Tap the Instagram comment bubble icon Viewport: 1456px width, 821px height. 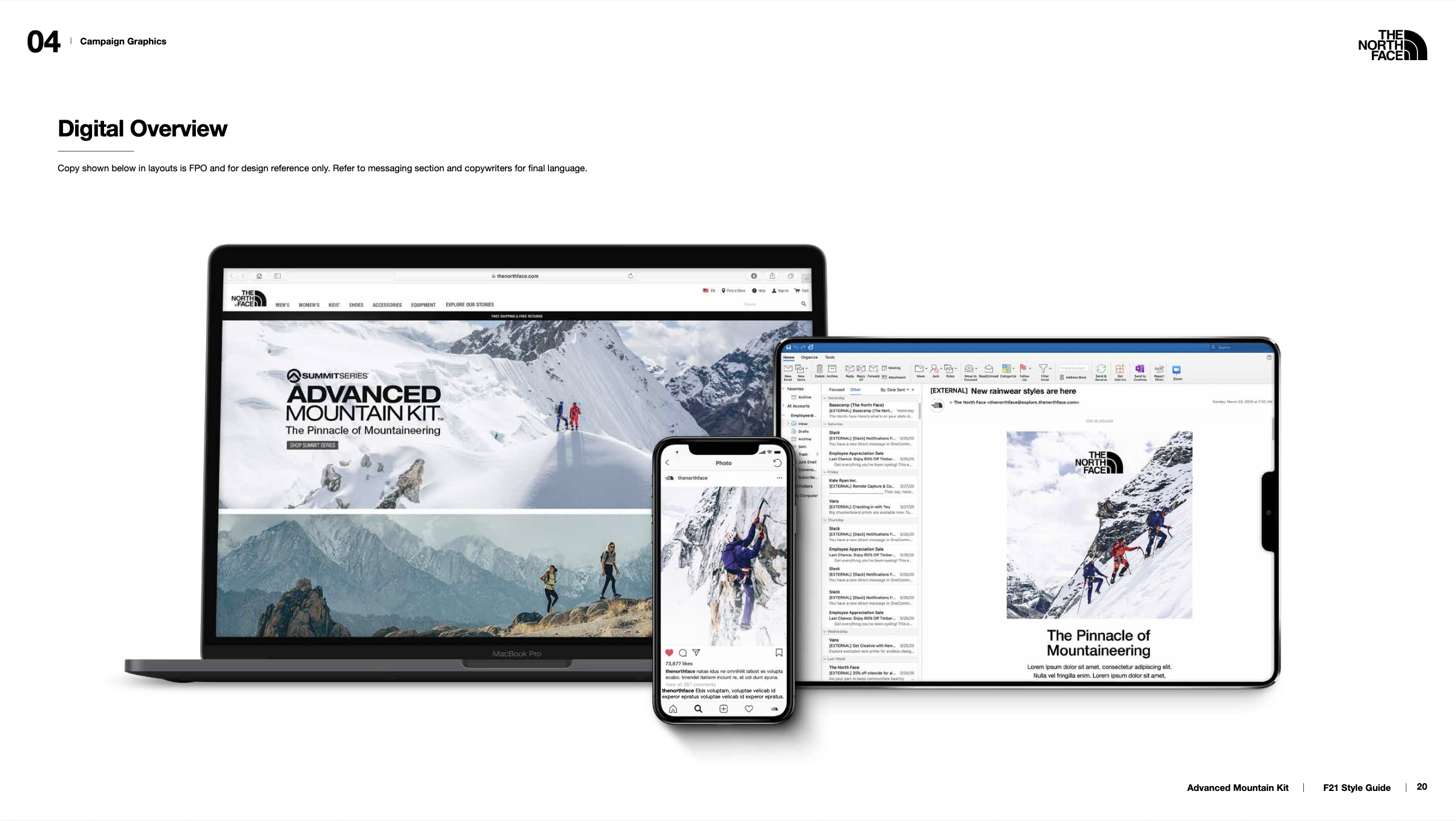click(x=682, y=653)
